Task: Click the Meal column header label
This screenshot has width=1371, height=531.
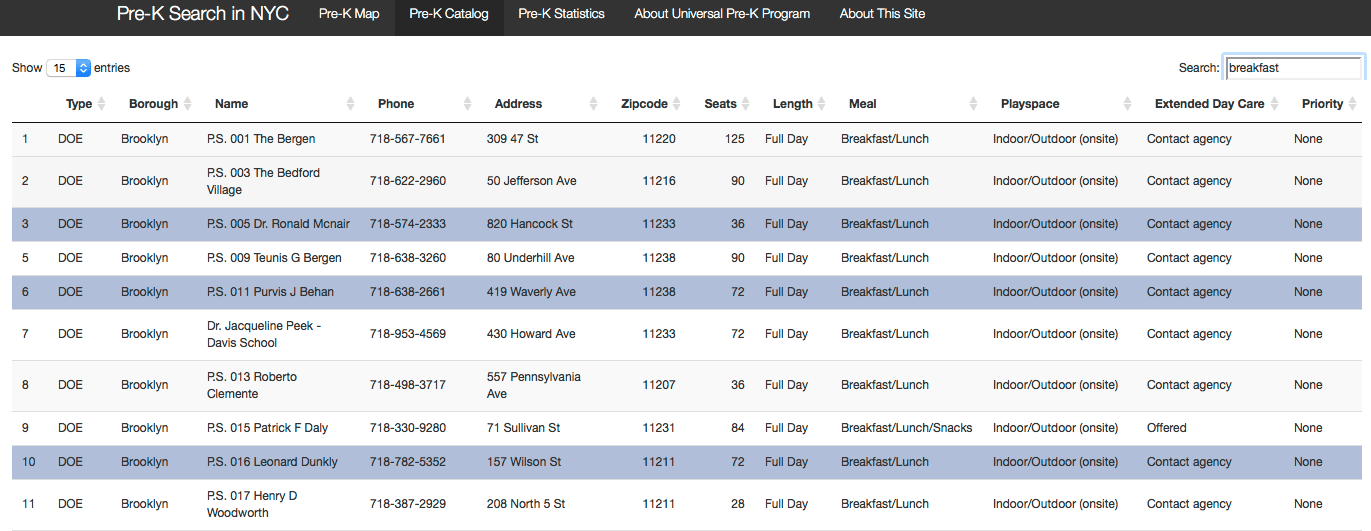Action: [862, 104]
